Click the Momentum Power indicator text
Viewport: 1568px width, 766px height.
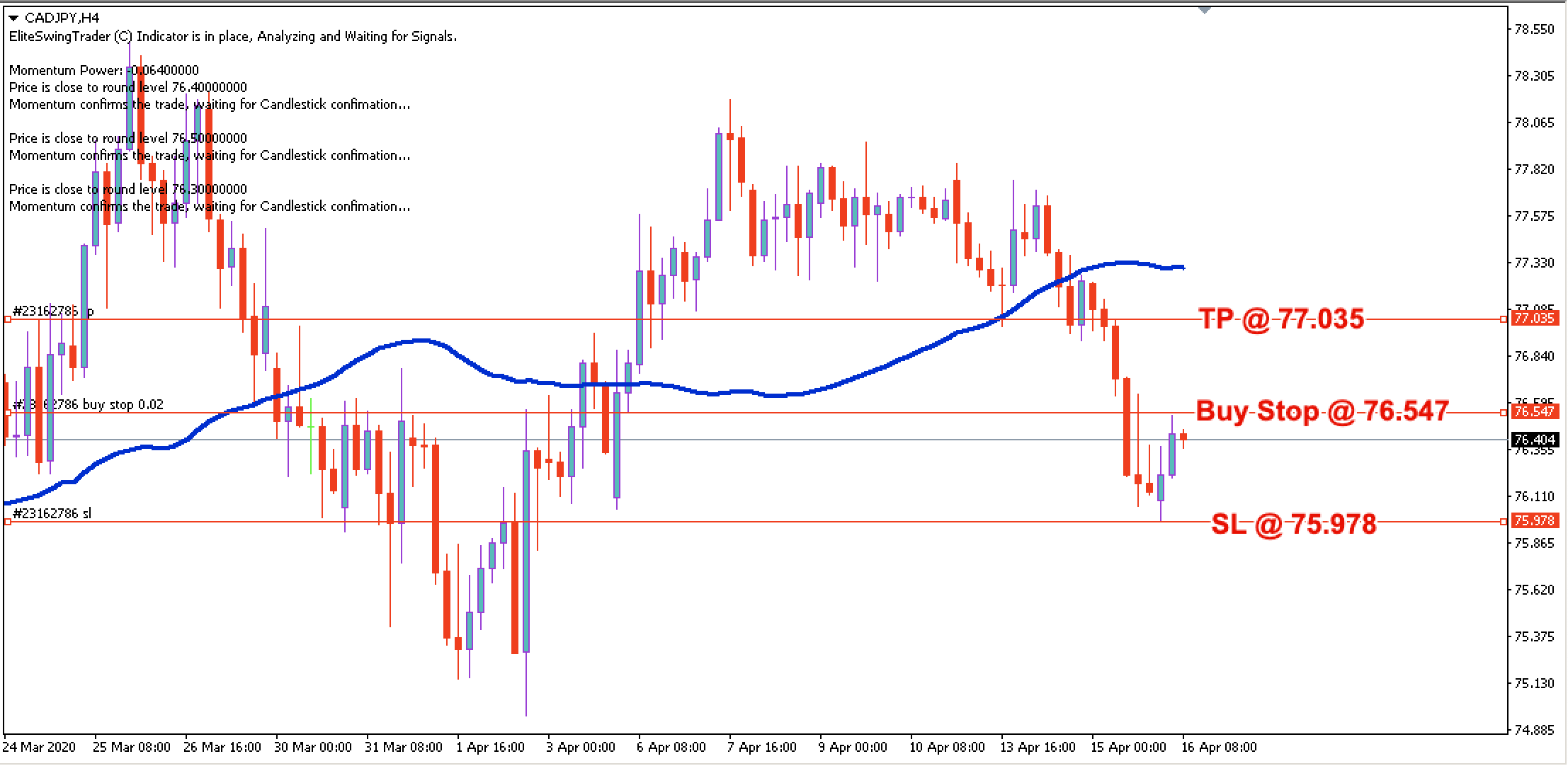pyautogui.click(x=104, y=70)
